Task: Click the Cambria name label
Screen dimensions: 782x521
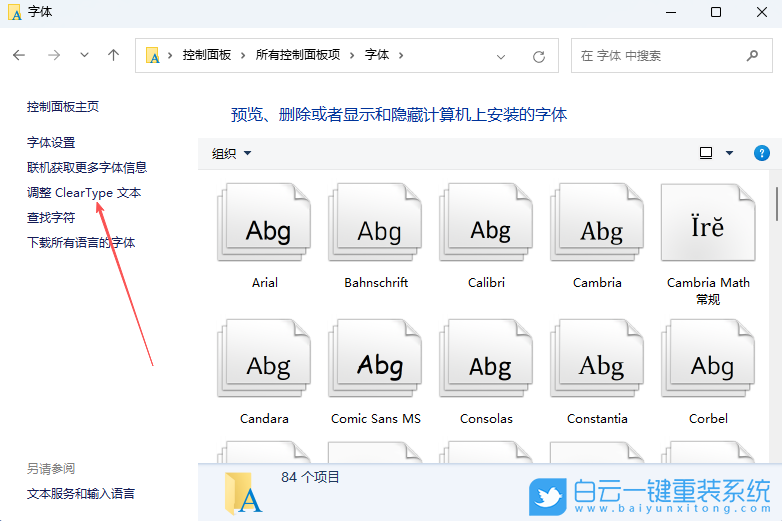Action: pos(597,283)
